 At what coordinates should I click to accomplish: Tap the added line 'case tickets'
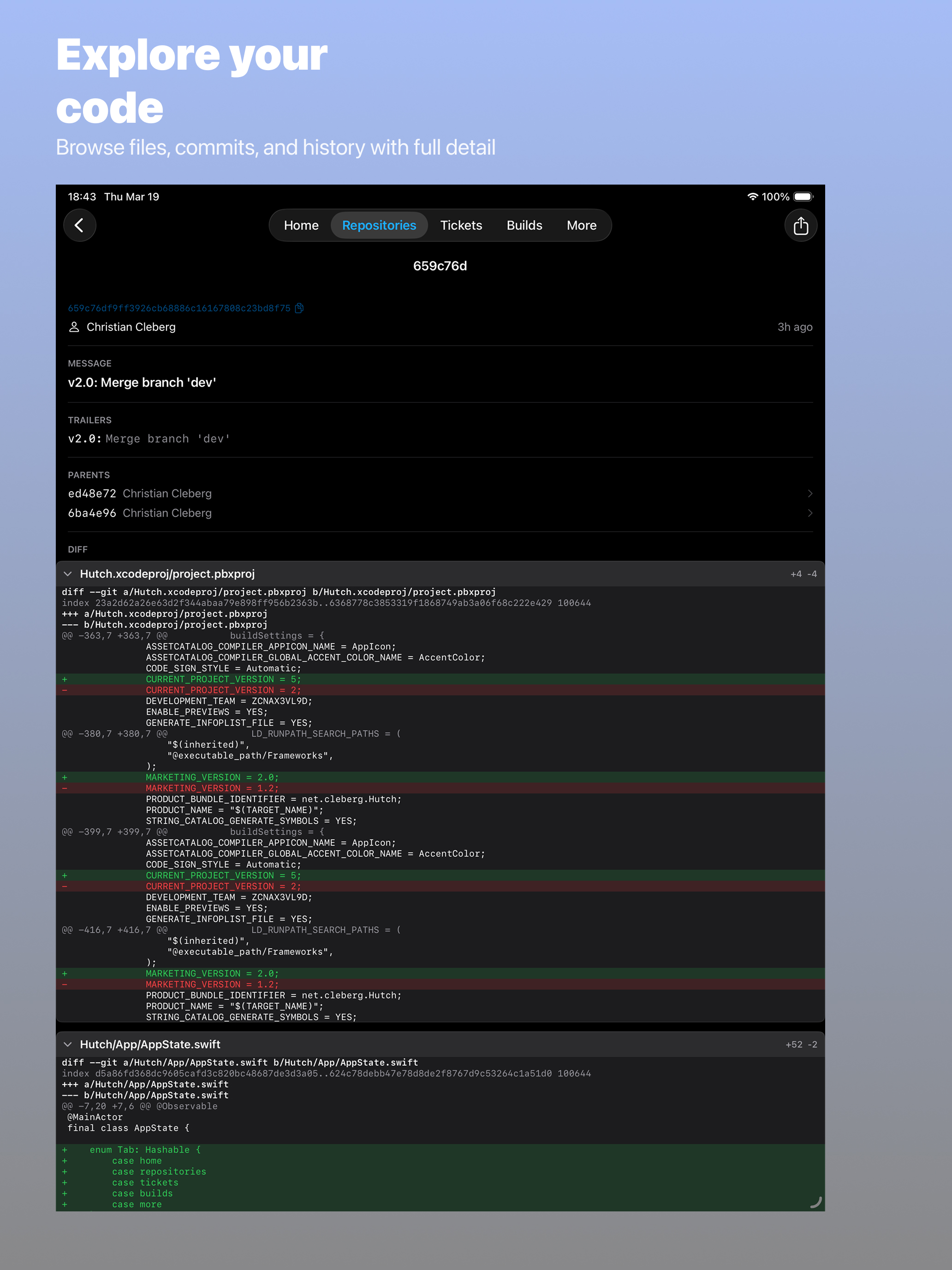pyautogui.click(x=145, y=1182)
